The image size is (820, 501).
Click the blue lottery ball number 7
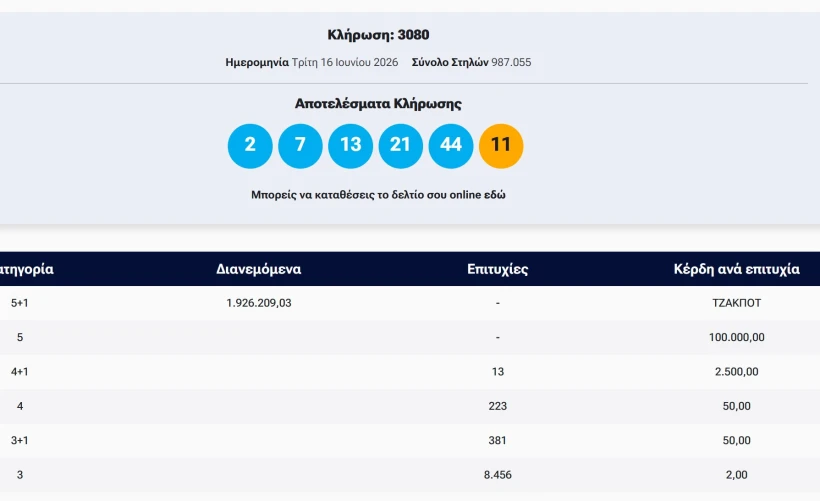click(x=300, y=146)
